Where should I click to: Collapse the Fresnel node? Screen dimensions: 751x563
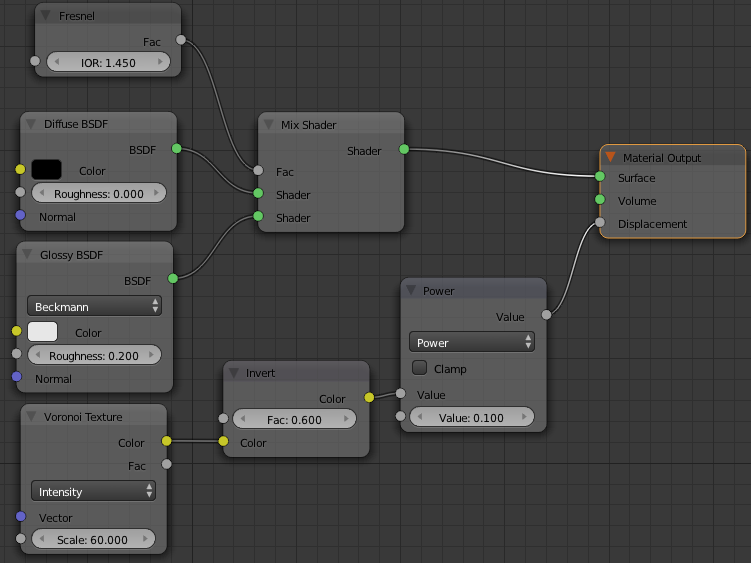[46, 16]
